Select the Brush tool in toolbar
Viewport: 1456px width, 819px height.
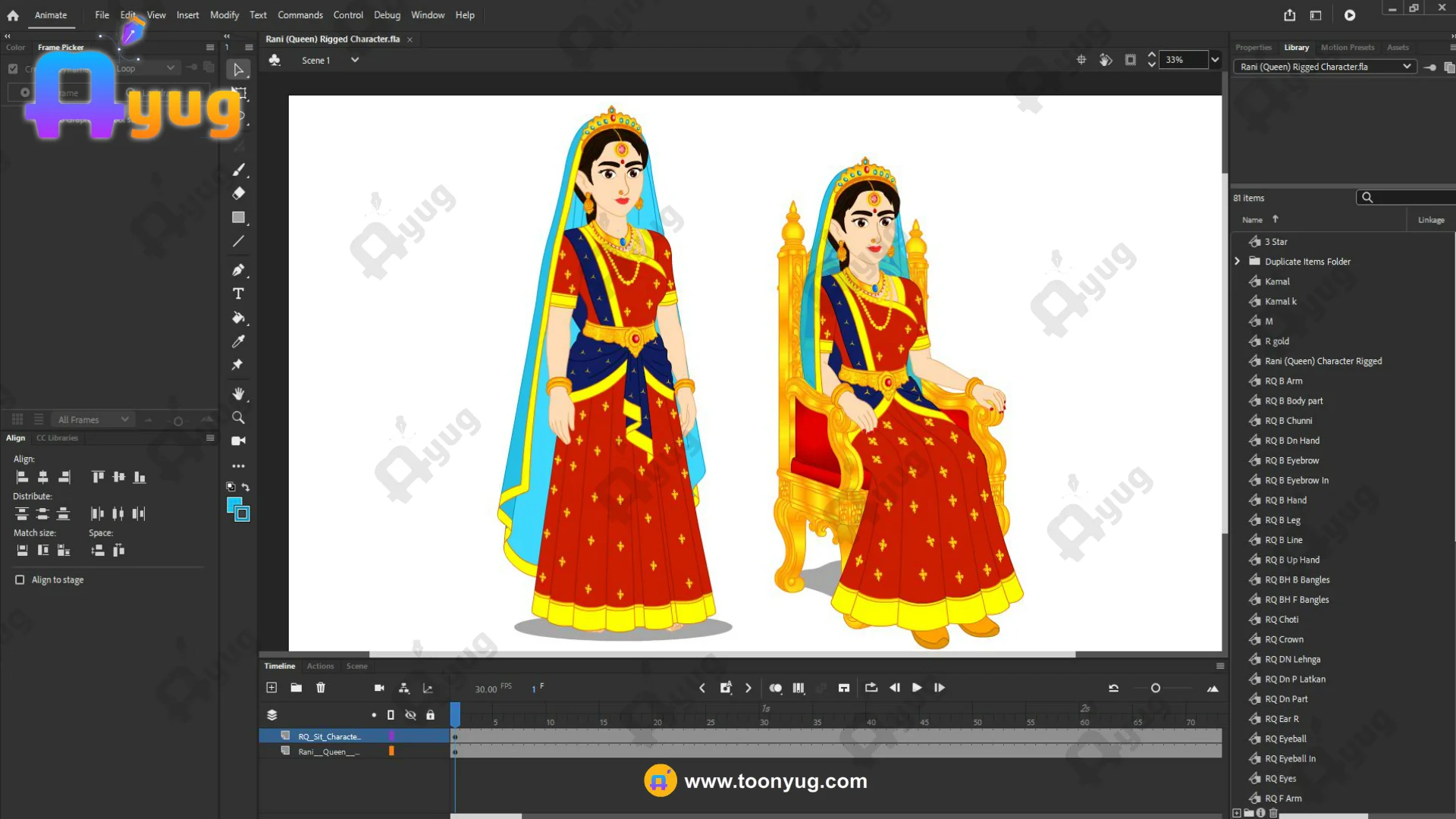pos(239,169)
